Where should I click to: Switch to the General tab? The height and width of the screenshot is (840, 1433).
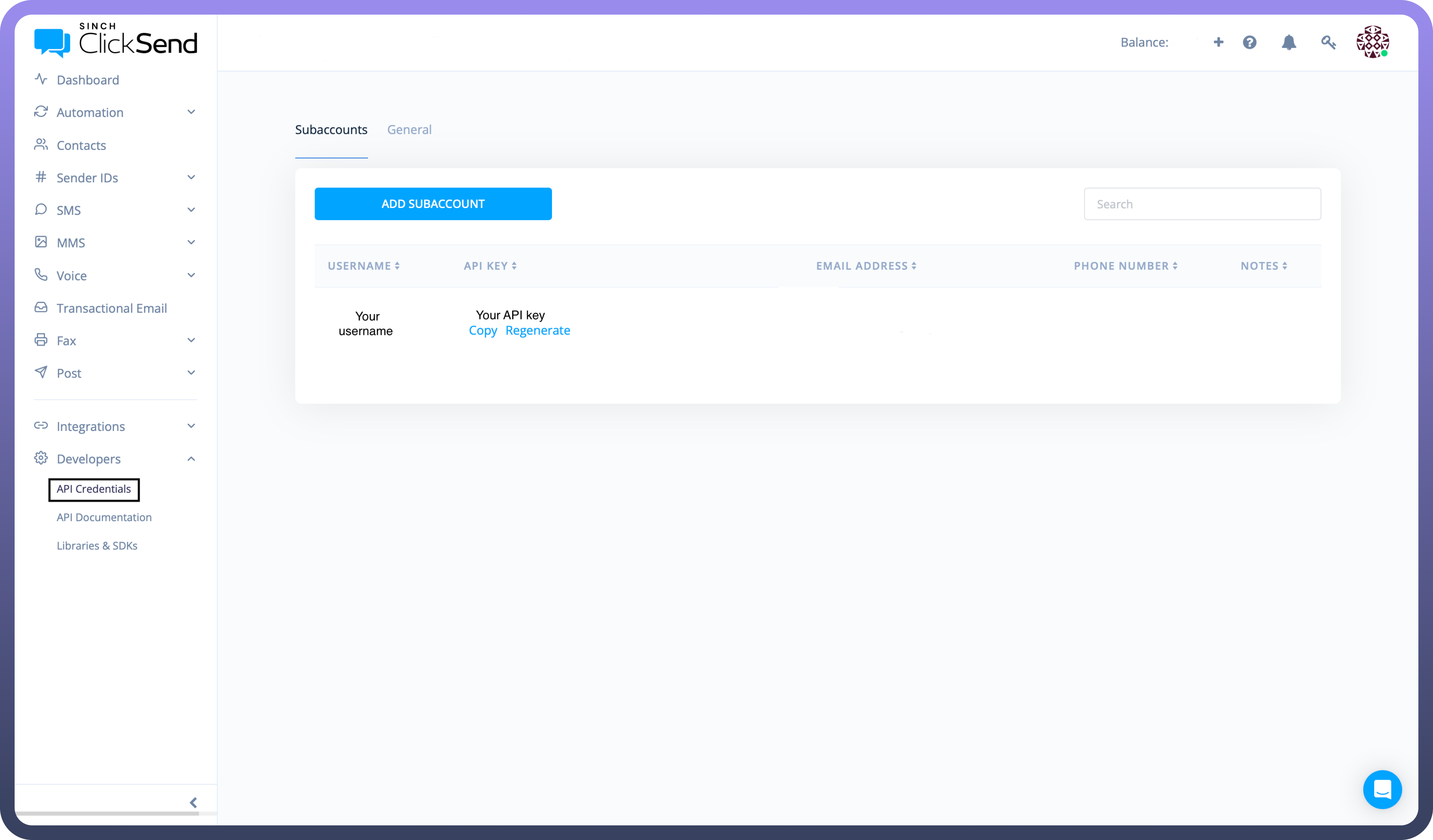409,130
